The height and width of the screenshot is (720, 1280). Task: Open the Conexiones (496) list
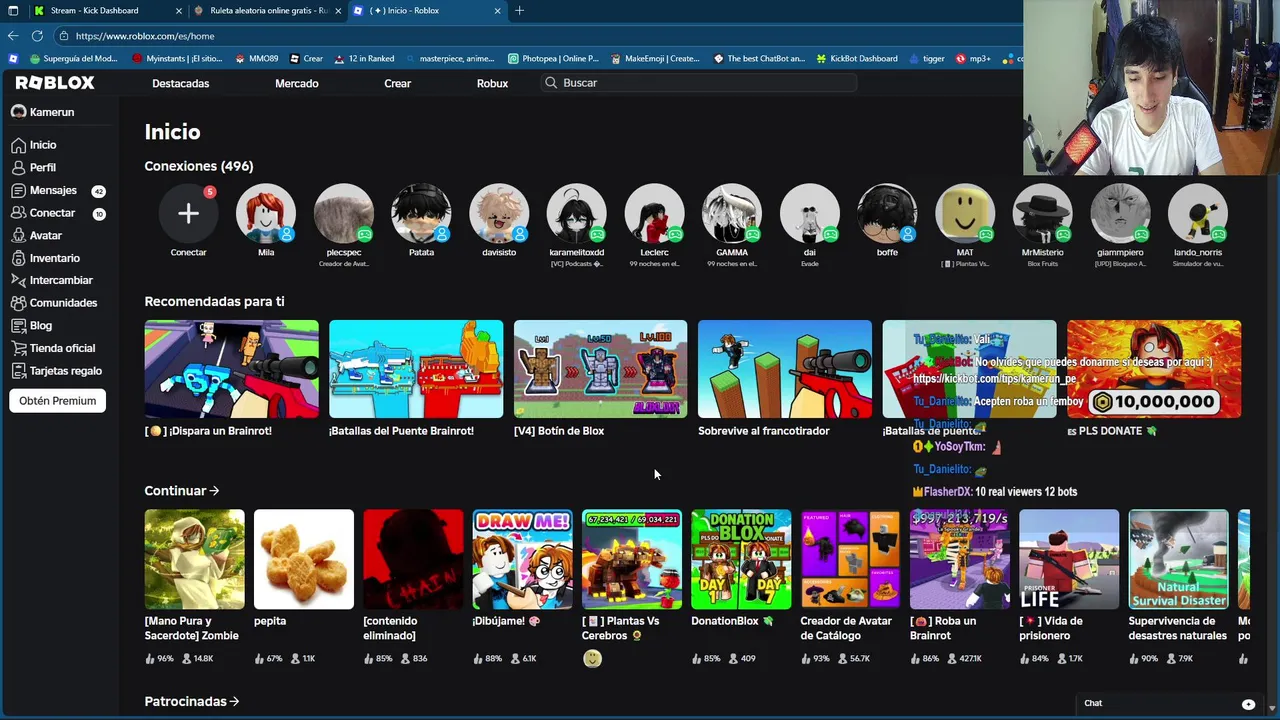(199, 166)
